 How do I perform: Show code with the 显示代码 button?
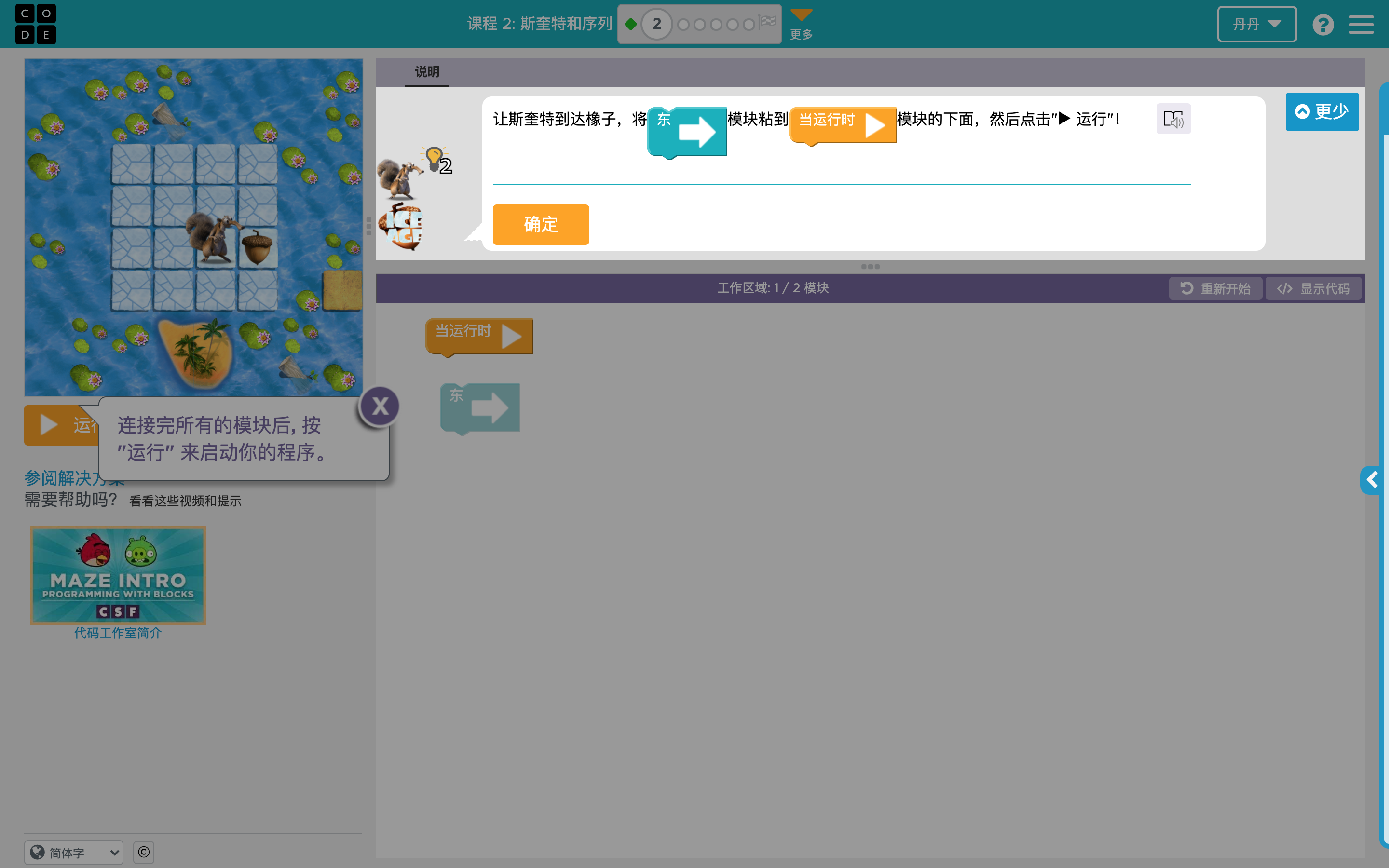coord(1314,288)
